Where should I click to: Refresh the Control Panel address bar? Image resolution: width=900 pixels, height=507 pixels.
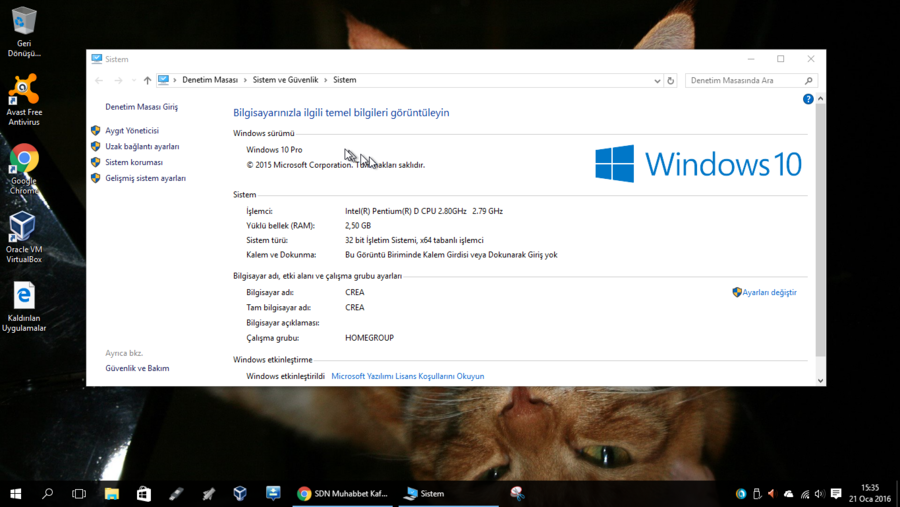coord(670,80)
